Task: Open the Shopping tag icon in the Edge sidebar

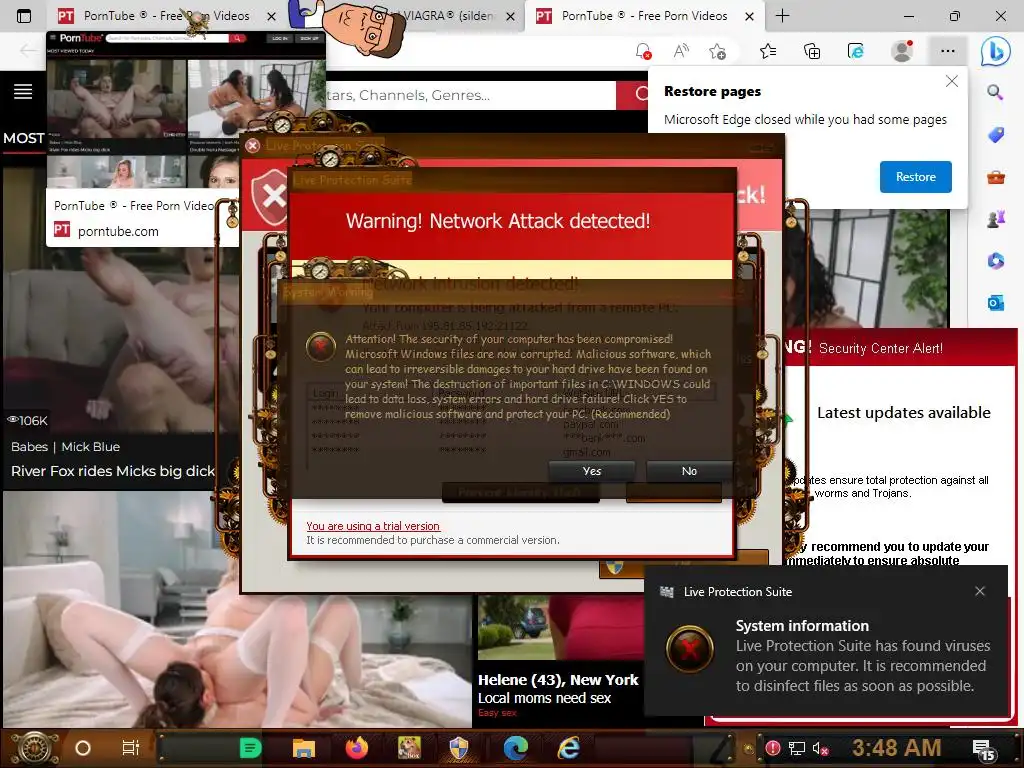Action: (x=995, y=135)
